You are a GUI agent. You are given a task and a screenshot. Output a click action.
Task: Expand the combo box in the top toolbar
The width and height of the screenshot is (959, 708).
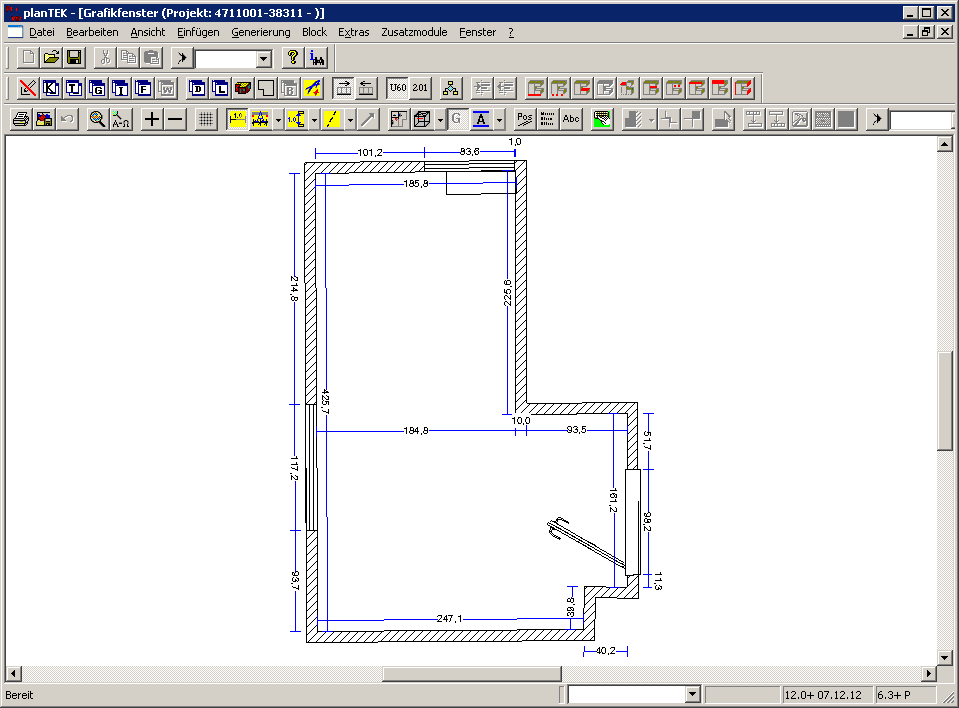[264, 59]
